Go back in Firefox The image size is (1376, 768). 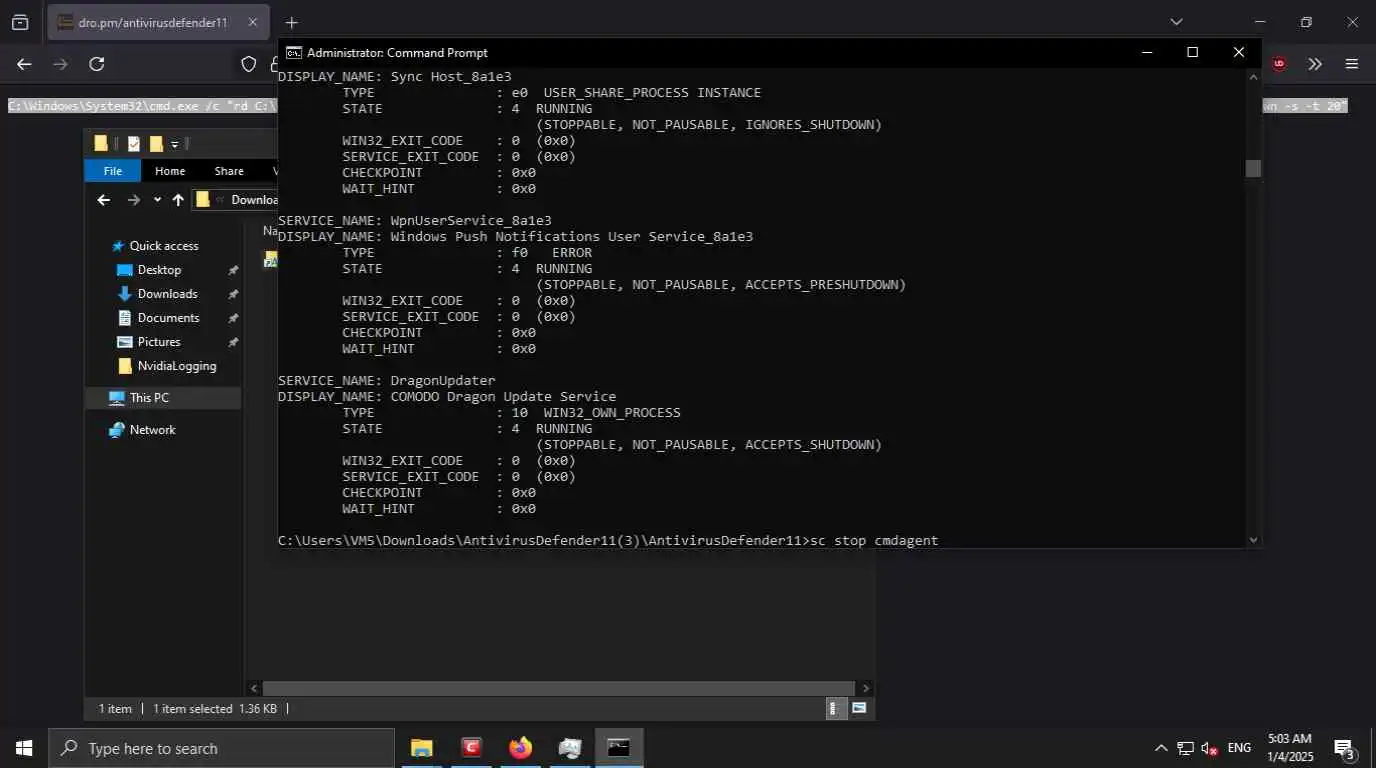click(x=24, y=64)
